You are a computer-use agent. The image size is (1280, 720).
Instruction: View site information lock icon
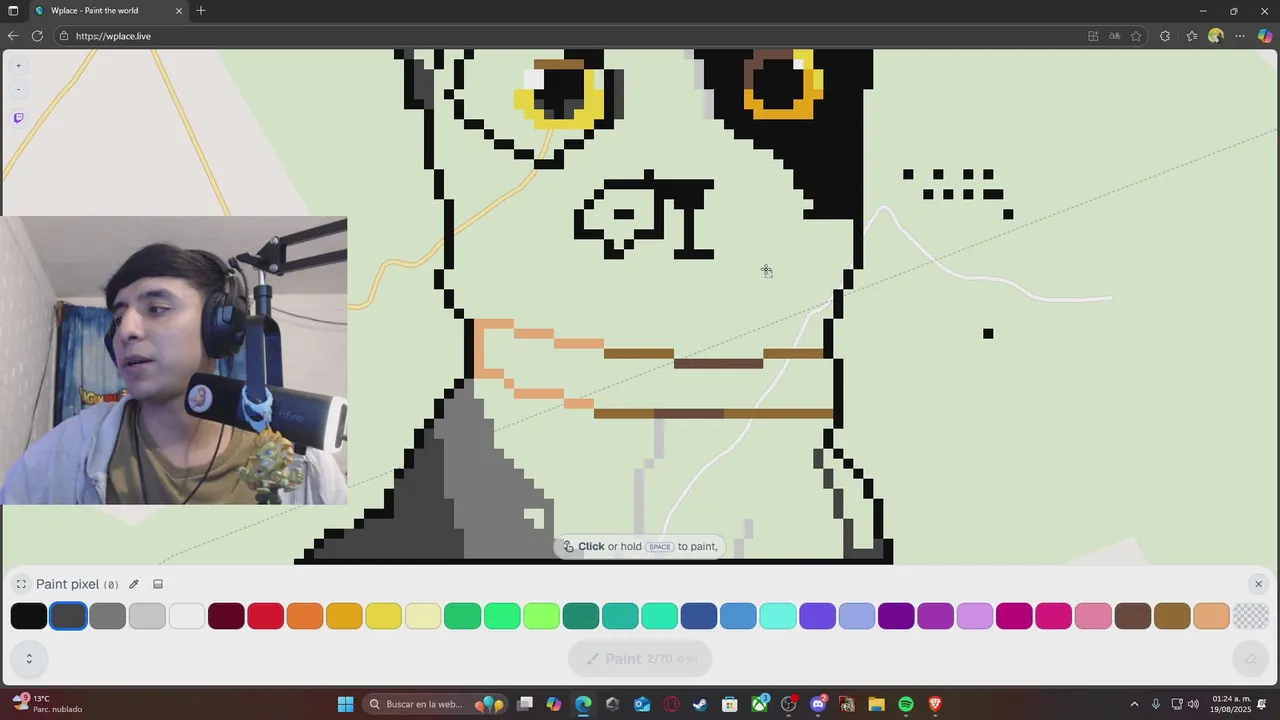click(64, 36)
